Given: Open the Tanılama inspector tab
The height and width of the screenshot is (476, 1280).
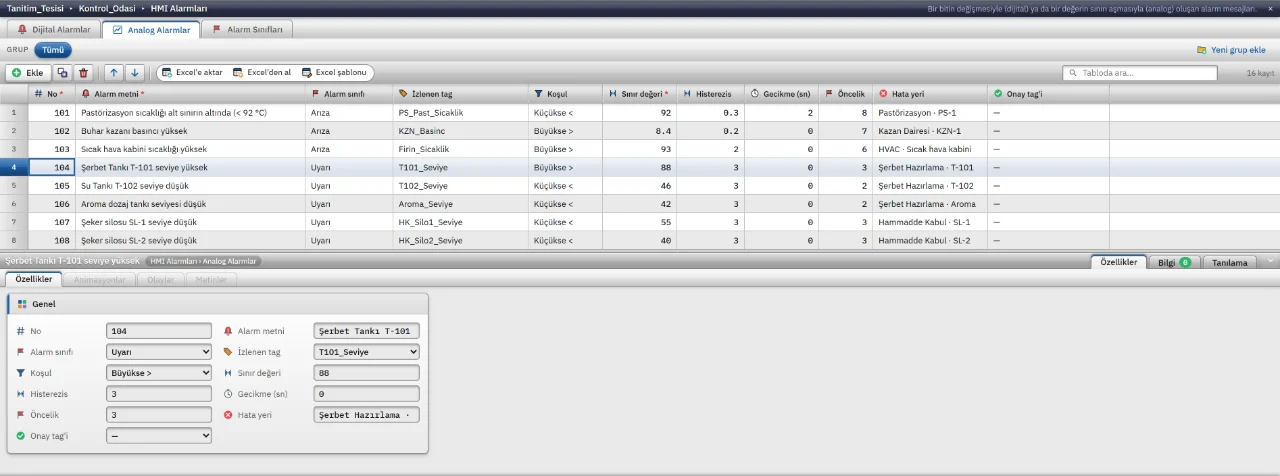Looking at the screenshot, I should (x=1230, y=262).
